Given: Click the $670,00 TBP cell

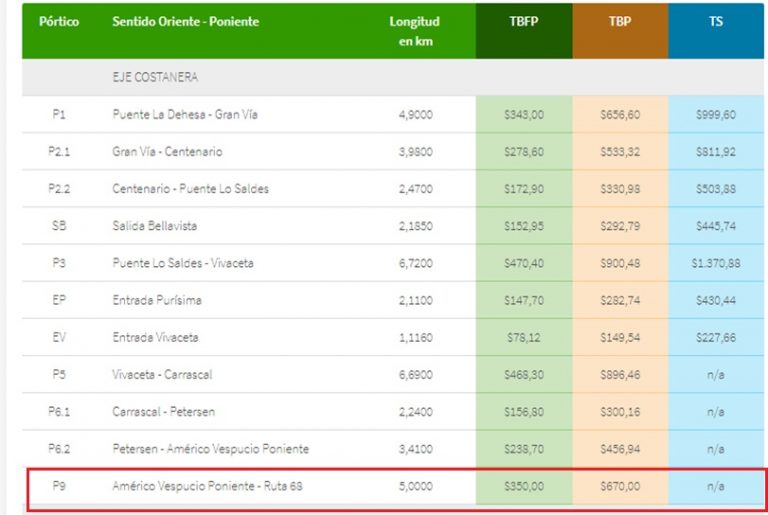Looking at the screenshot, I should [620, 487].
